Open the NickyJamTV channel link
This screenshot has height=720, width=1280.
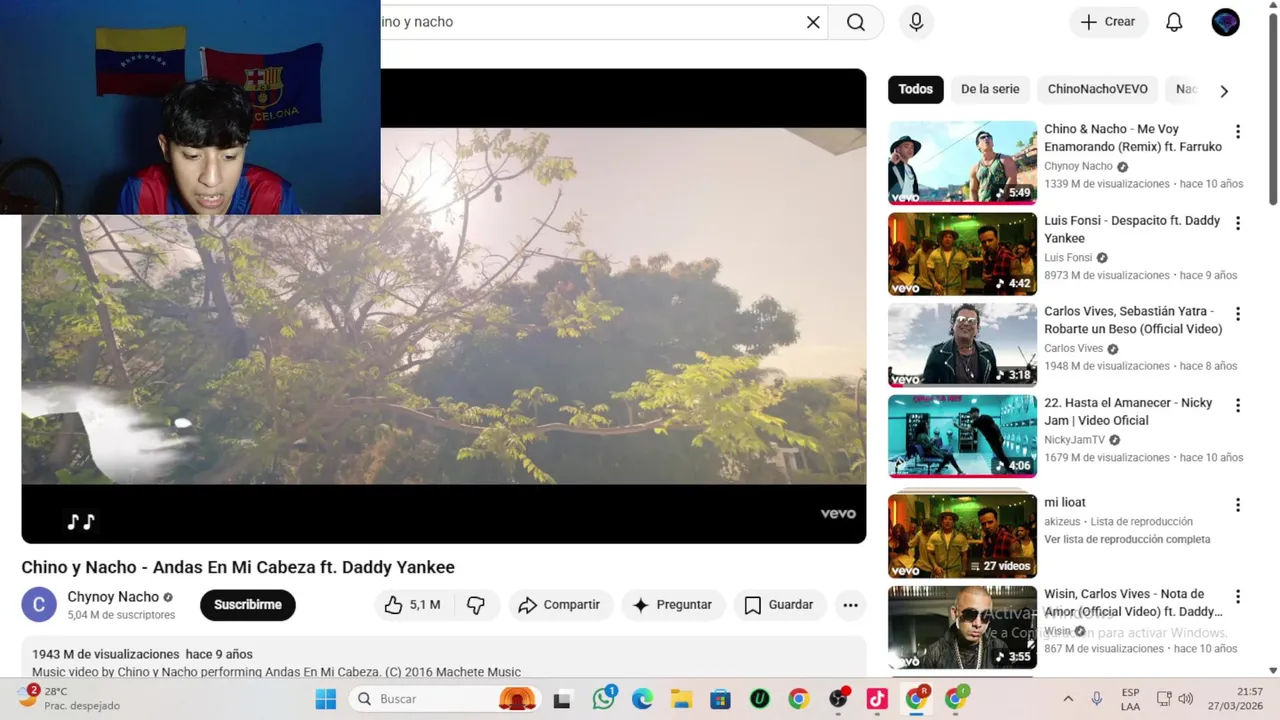tap(1074, 440)
